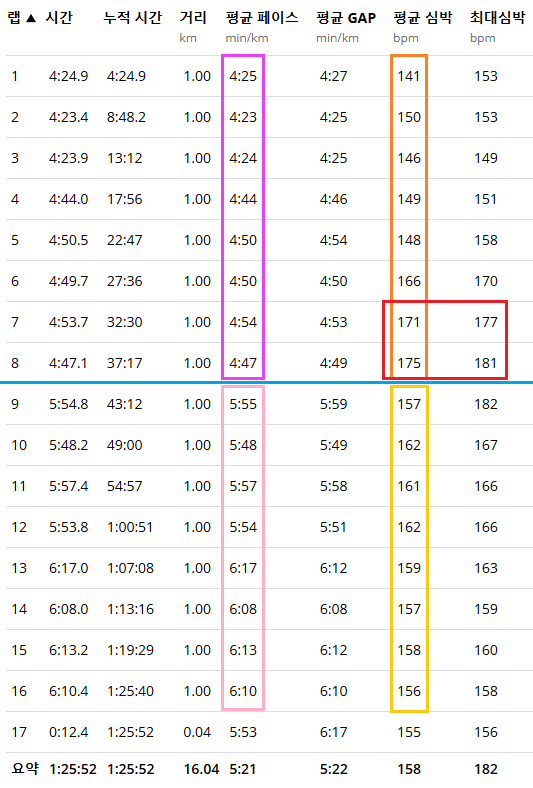The image size is (533, 788).
Task: Select cumulative time 1:19:29
Action: point(130,650)
